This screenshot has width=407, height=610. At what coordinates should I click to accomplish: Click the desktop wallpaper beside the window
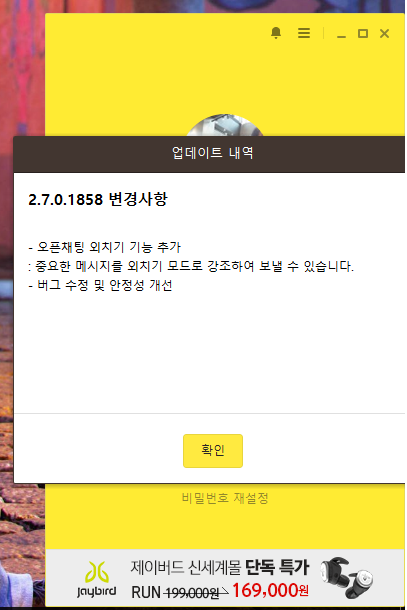click(21, 70)
